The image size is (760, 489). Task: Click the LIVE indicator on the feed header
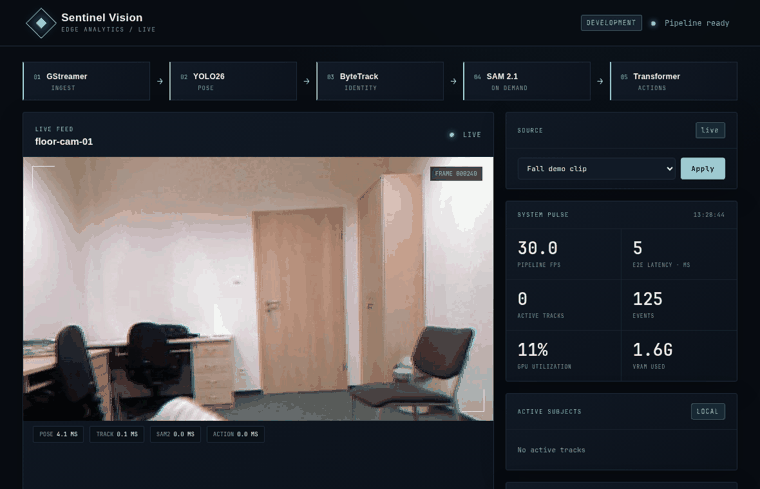pos(465,135)
